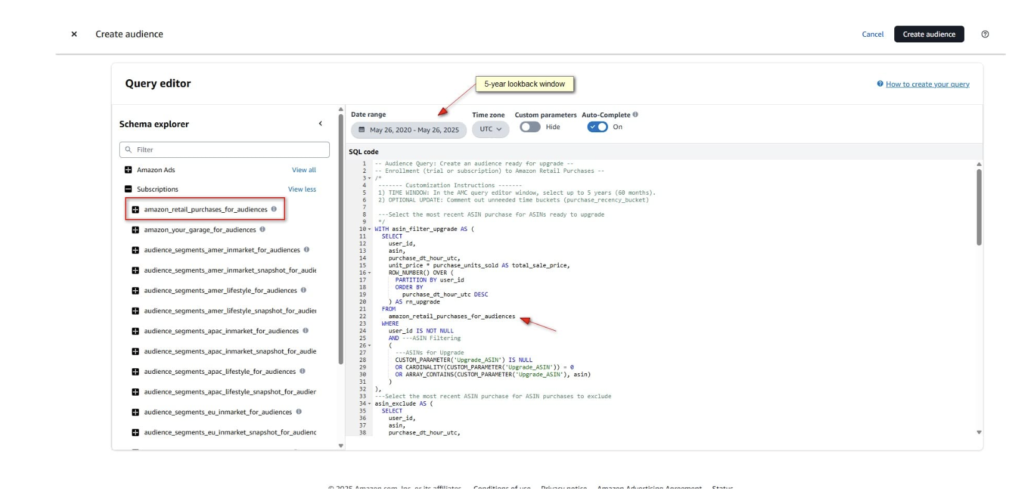
Task: Toggle the Custom parameters switch
Action: pyautogui.click(x=530, y=127)
